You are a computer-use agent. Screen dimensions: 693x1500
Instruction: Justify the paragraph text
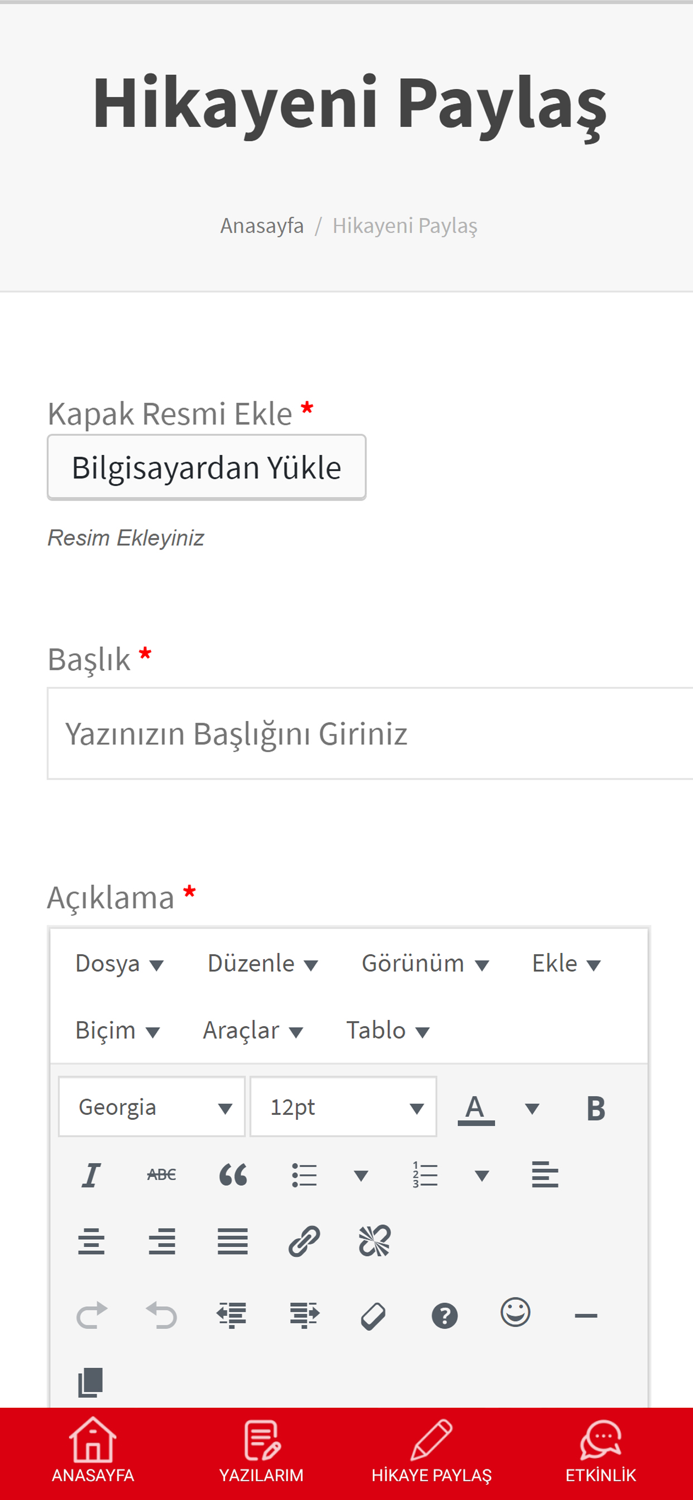233,1240
